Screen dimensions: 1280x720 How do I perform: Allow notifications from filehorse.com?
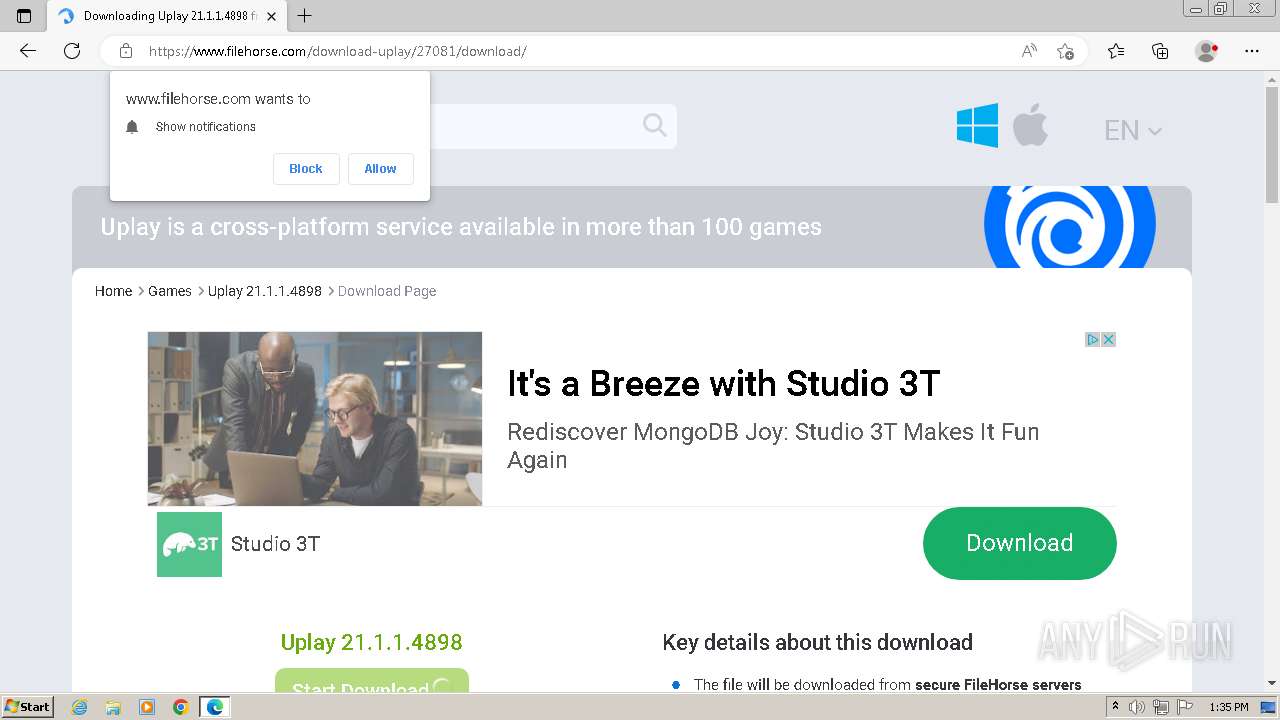tap(380, 169)
